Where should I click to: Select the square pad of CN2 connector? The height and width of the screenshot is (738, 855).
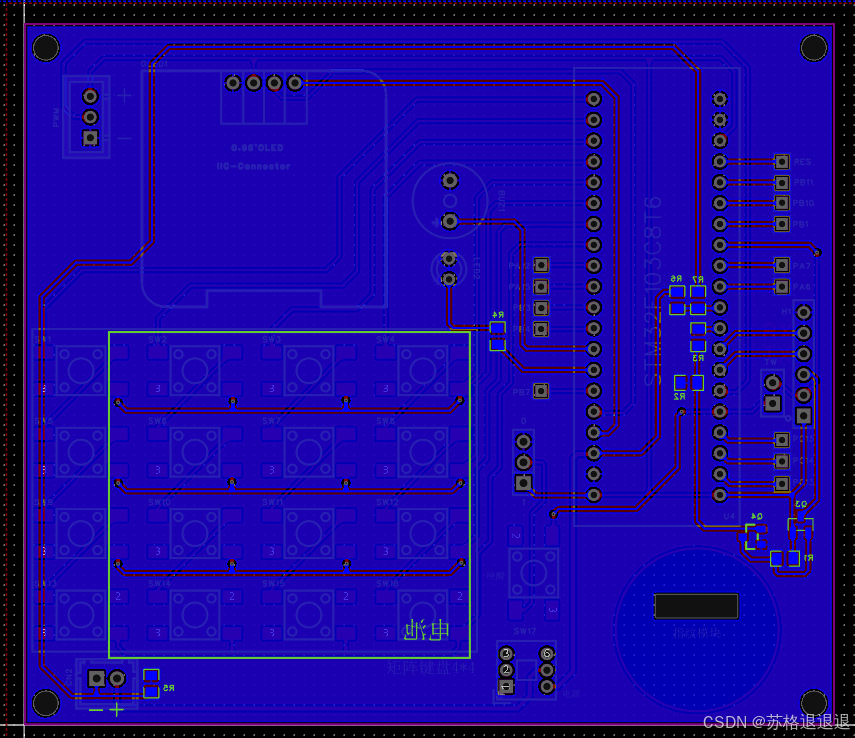click(97, 679)
